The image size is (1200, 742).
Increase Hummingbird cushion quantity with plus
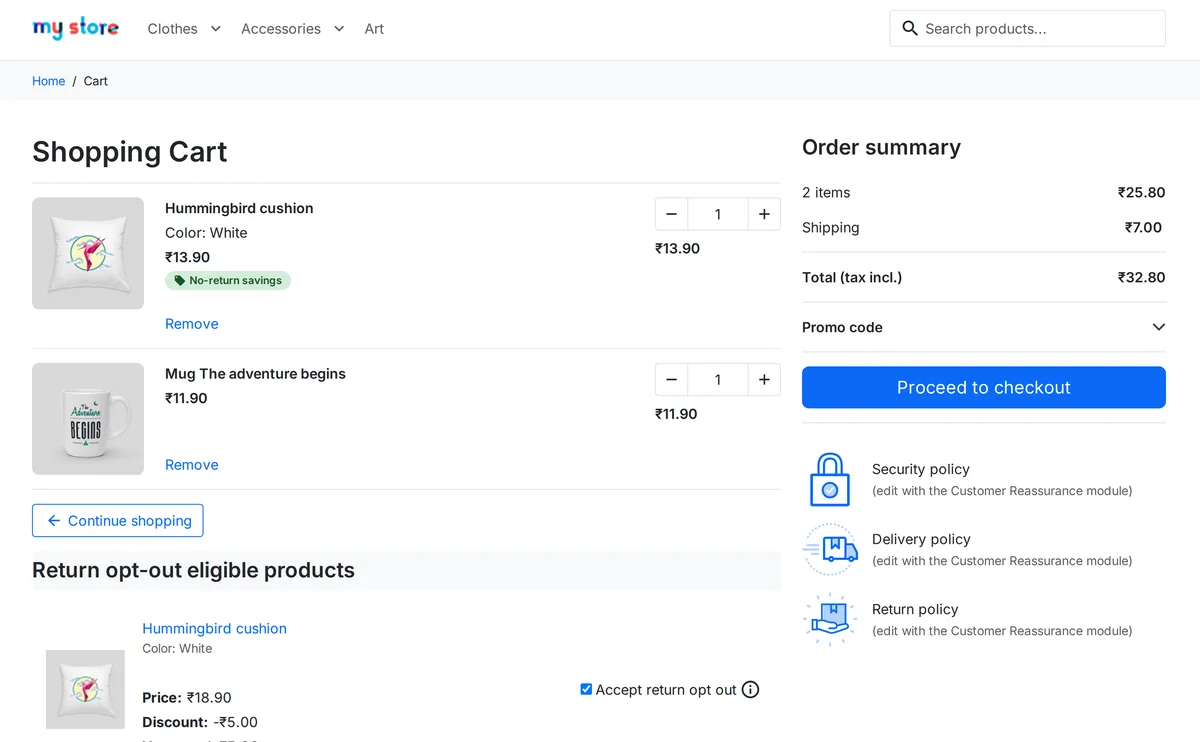point(764,214)
